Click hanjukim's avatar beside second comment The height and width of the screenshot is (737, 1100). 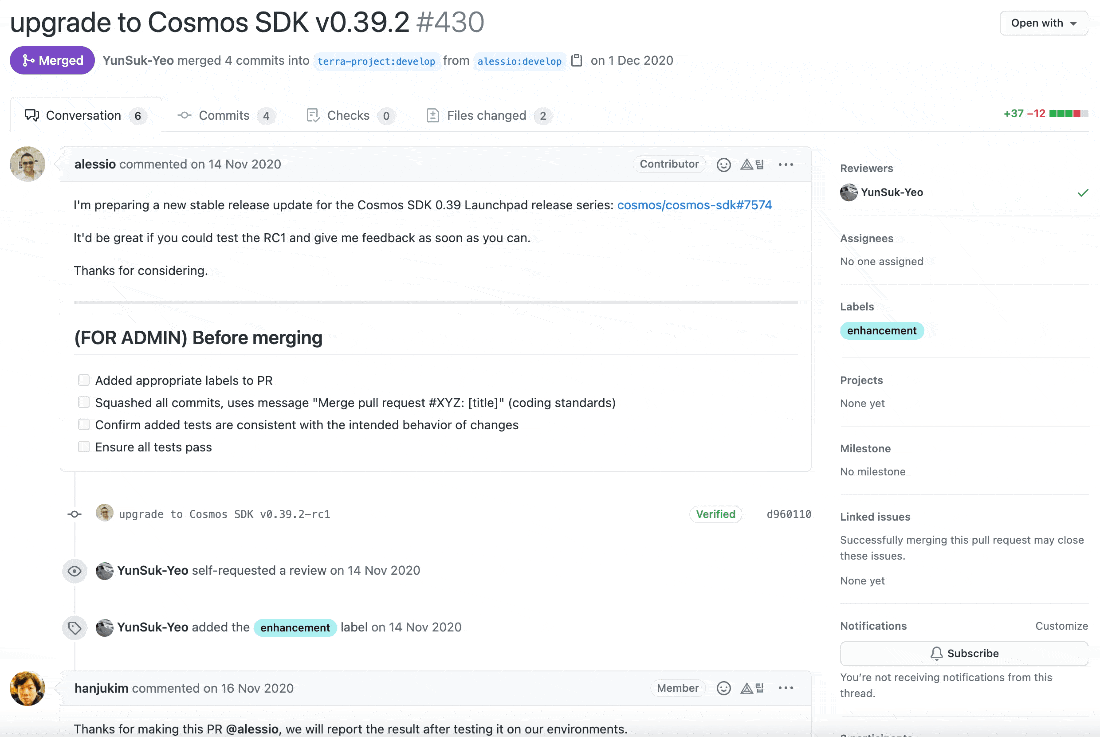click(27, 689)
